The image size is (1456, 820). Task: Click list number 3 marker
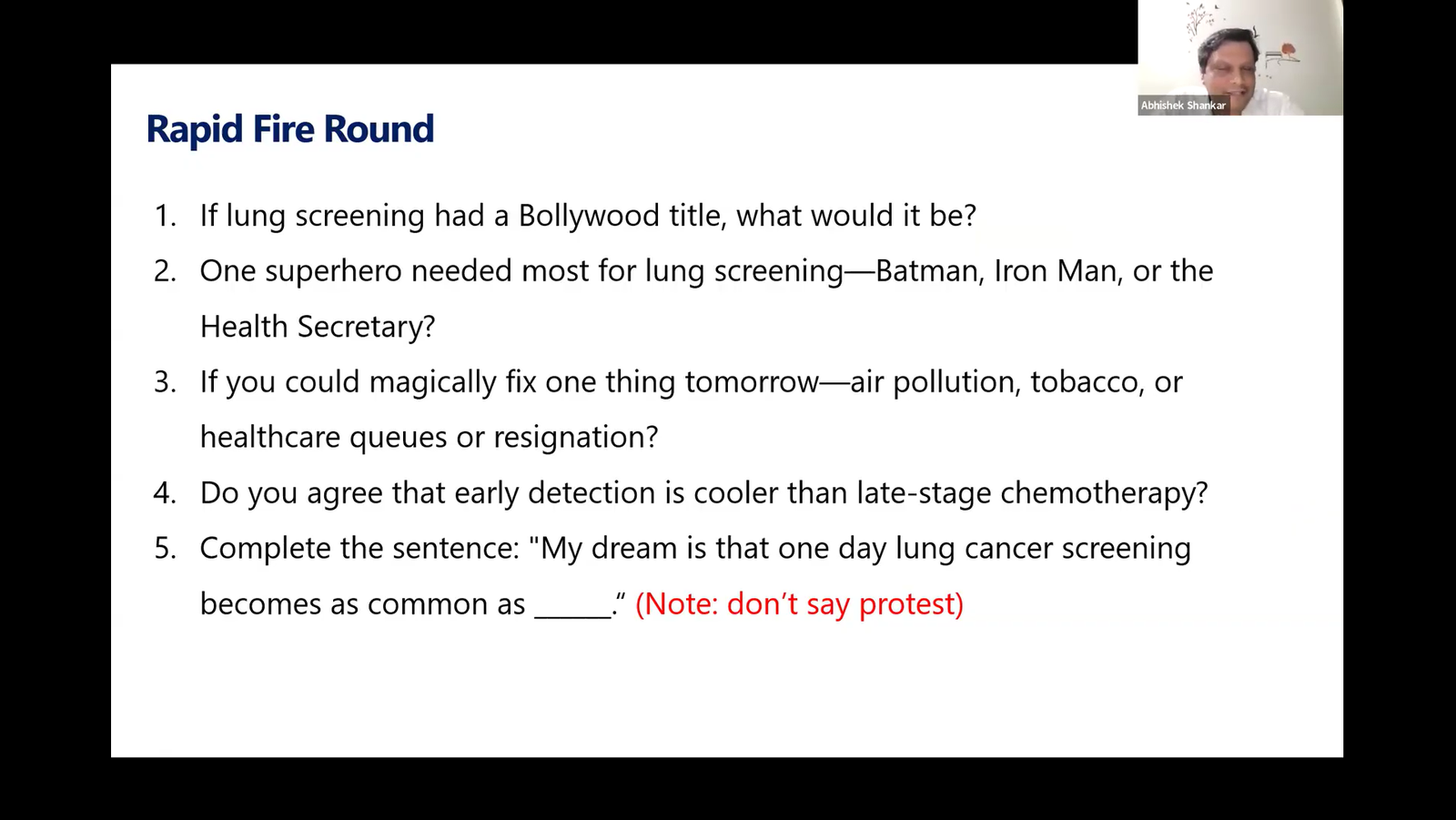coord(166,382)
